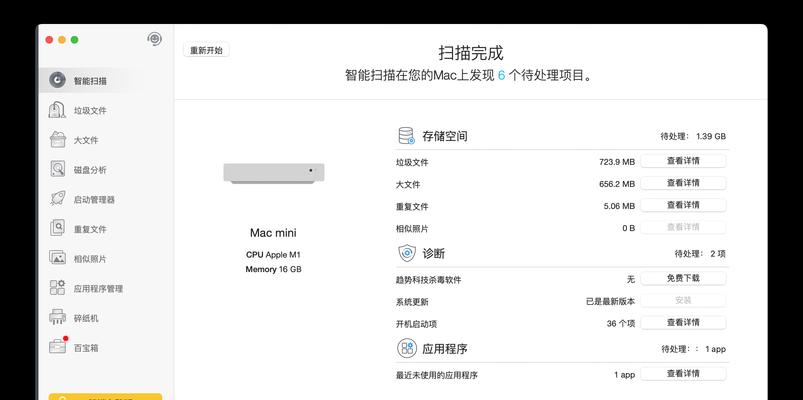
Task: Open the 重复文件 duplicate documents icon
Action: 57,228
